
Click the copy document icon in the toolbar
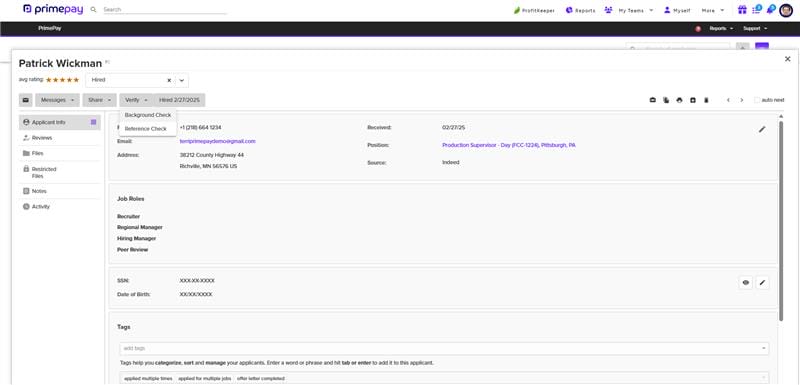coord(666,100)
